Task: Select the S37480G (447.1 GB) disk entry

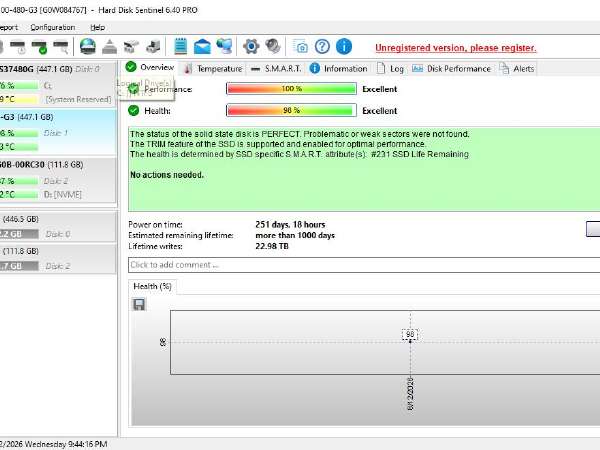Action: (57, 84)
